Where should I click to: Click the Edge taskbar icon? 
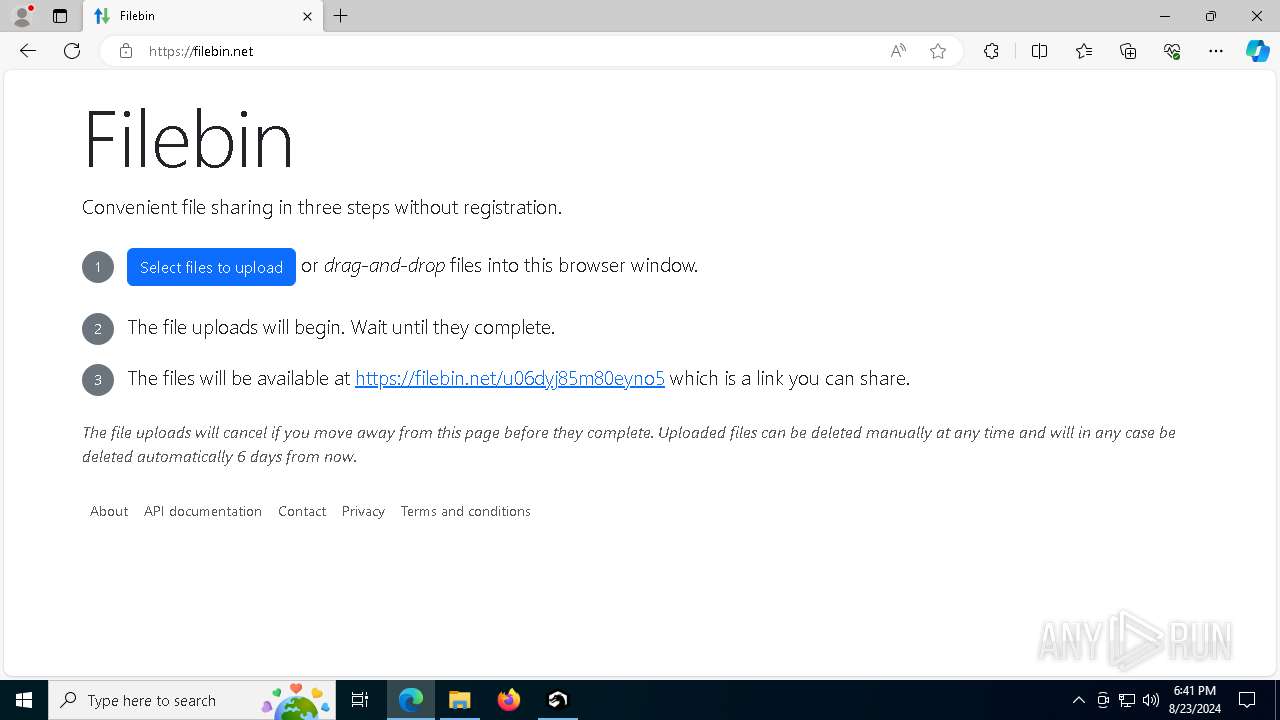pyautogui.click(x=411, y=700)
